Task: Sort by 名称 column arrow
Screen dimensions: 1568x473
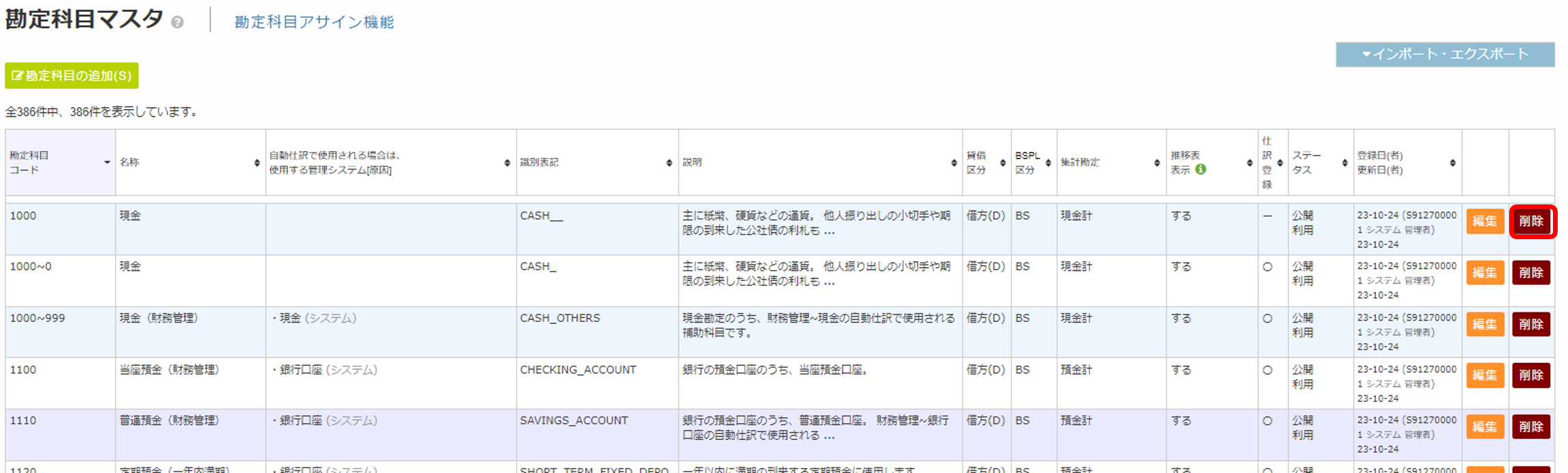Action: tap(257, 163)
